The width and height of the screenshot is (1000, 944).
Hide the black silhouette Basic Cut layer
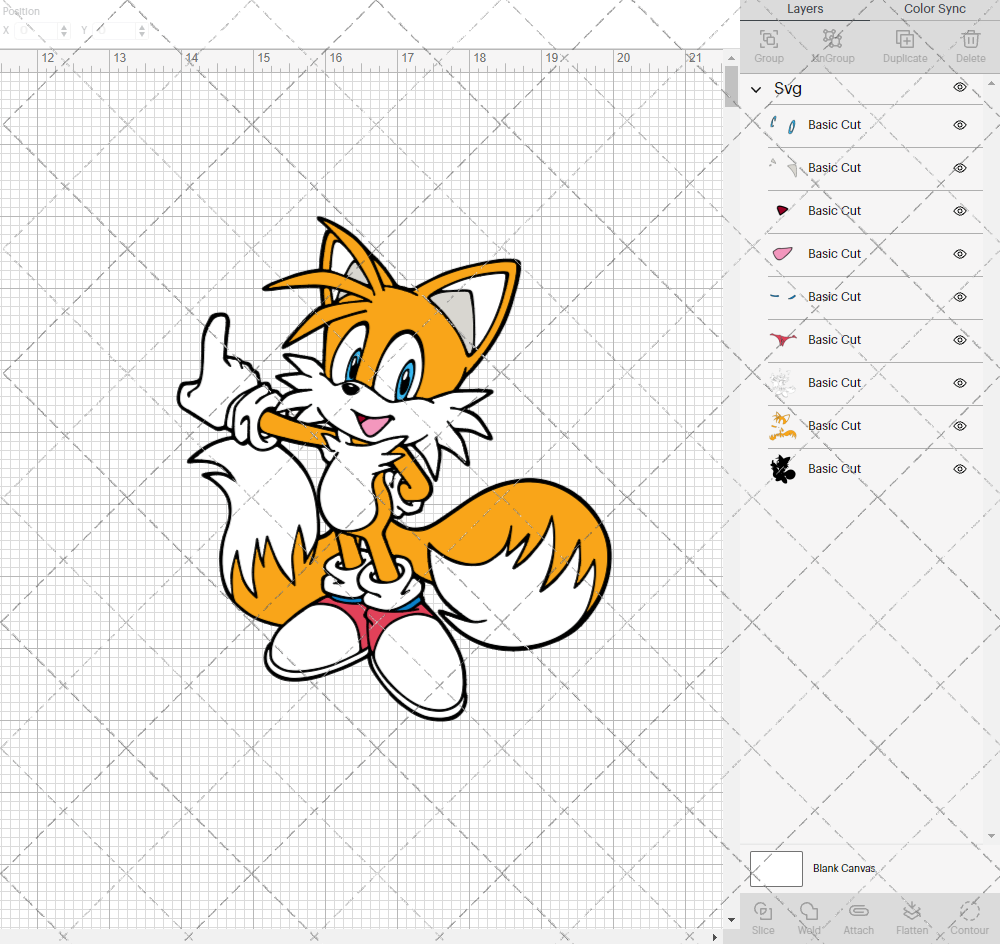click(960, 469)
